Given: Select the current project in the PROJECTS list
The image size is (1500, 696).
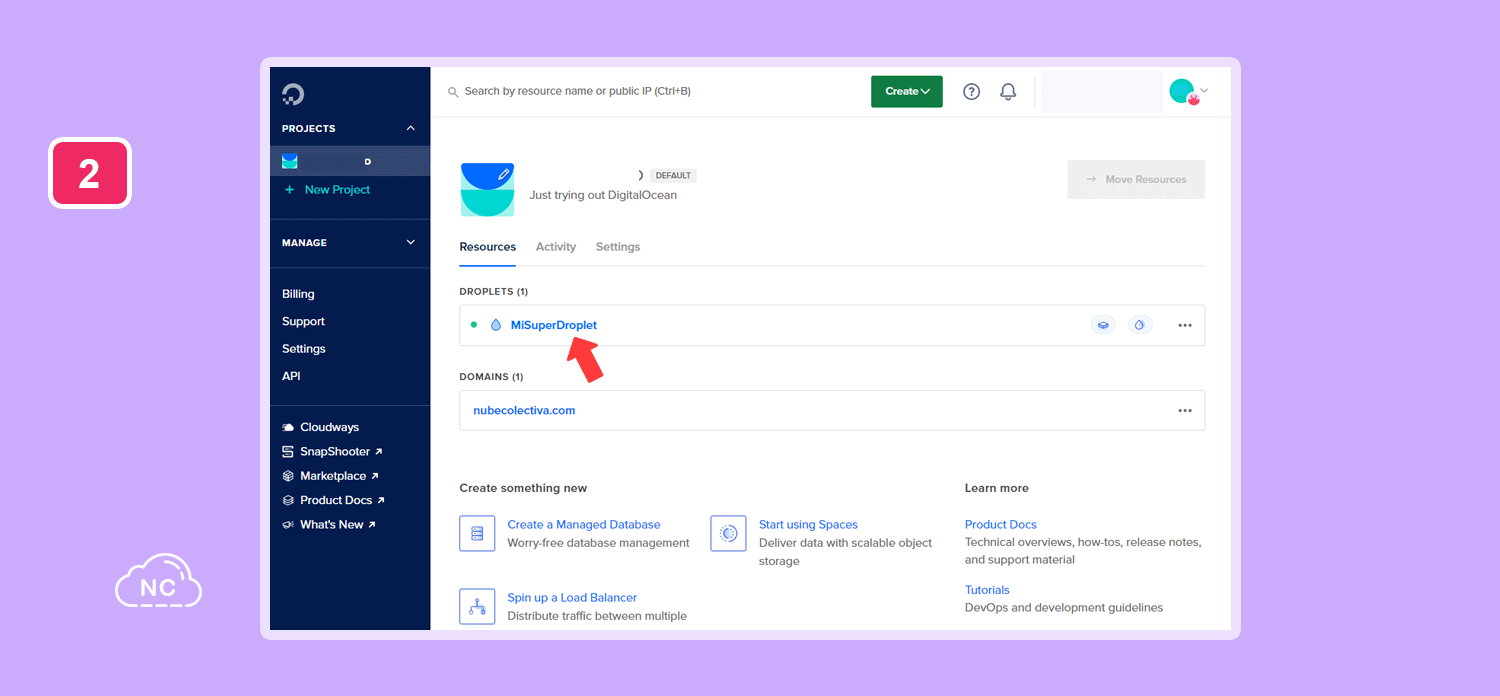Looking at the screenshot, I should click(x=350, y=161).
